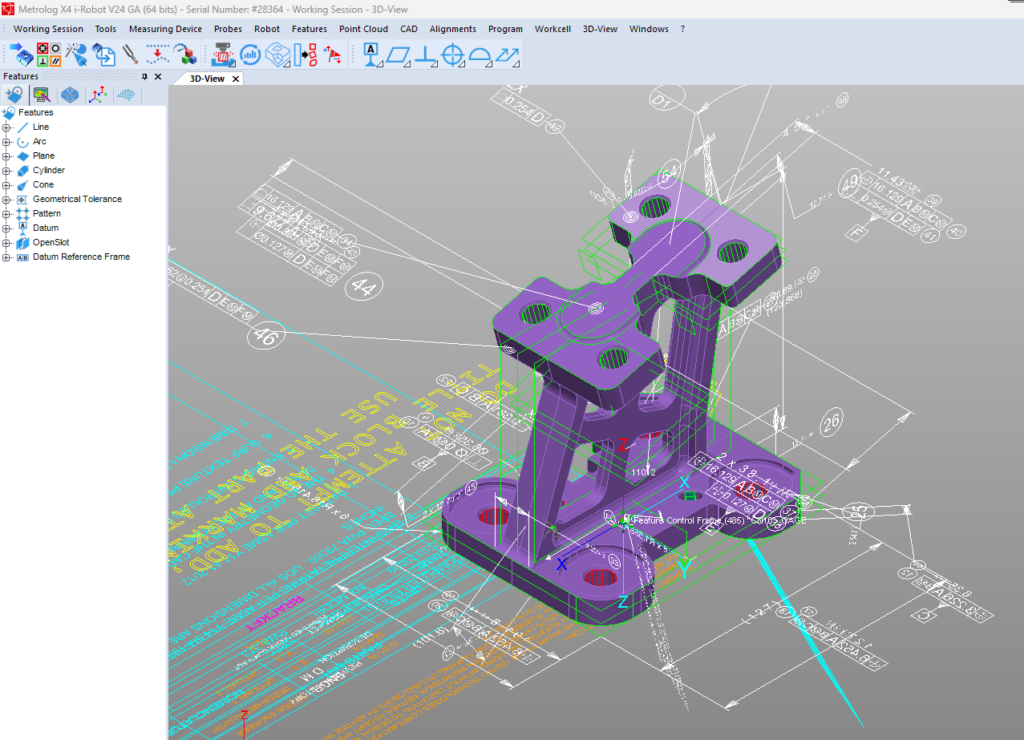Image resolution: width=1024 pixels, height=740 pixels.
Task: Open the Point Cloud menu
Action: (363, 29)
